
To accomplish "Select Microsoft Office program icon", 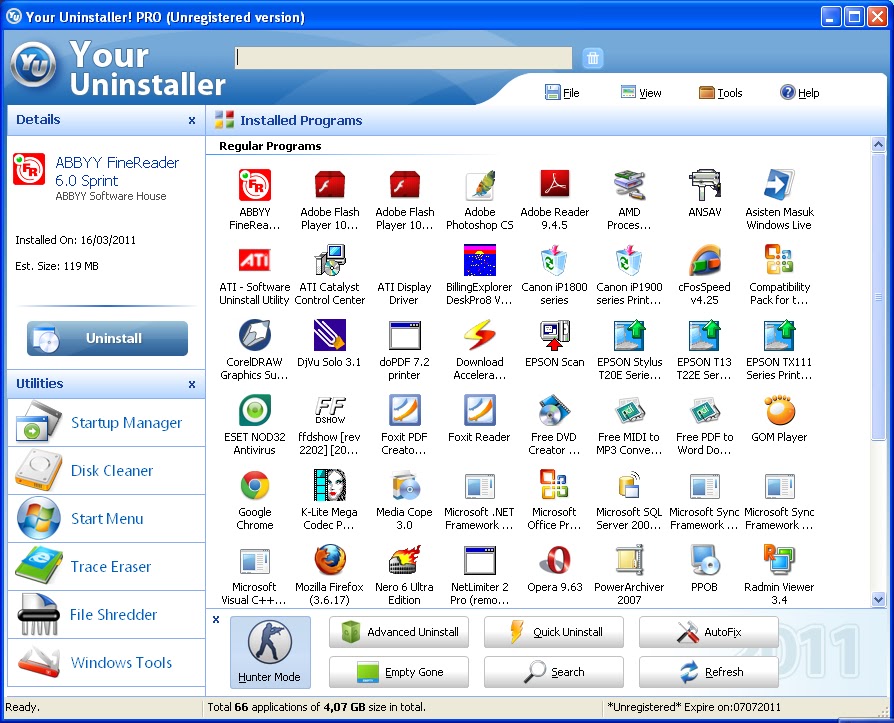I will 554,485.
